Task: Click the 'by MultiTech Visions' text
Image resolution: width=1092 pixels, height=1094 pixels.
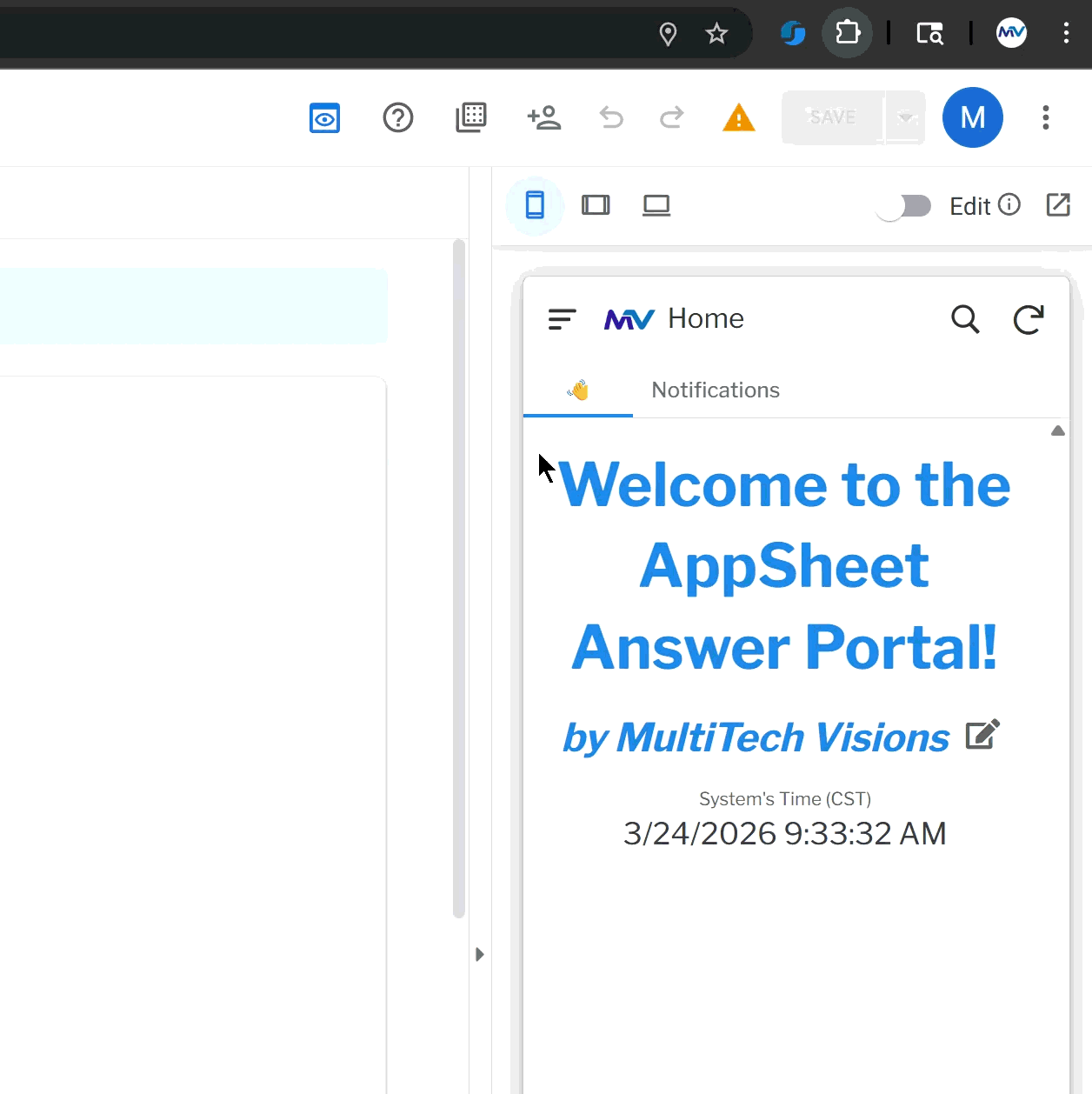Action: click(756, 737)
